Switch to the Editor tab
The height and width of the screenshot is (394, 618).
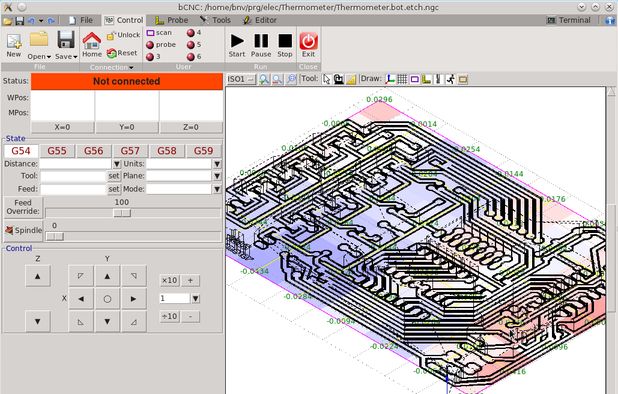[260, 20]
